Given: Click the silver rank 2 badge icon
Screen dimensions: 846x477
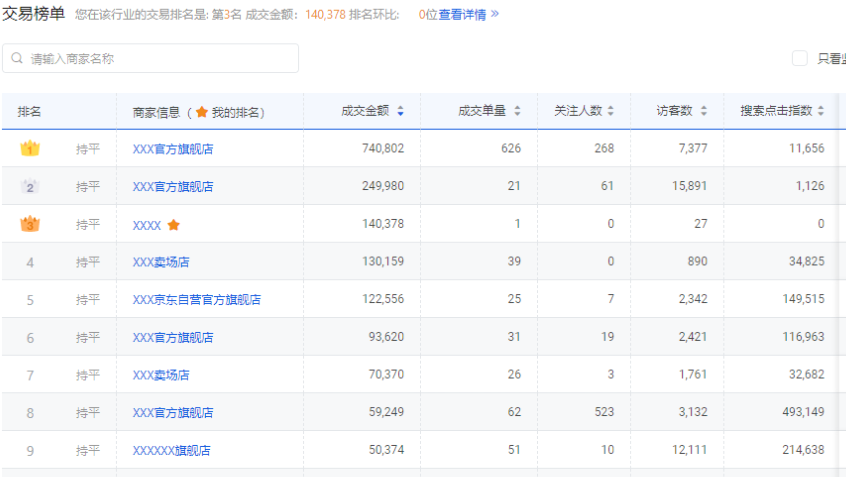Looking at the screenshot, I should pos(30,187).
